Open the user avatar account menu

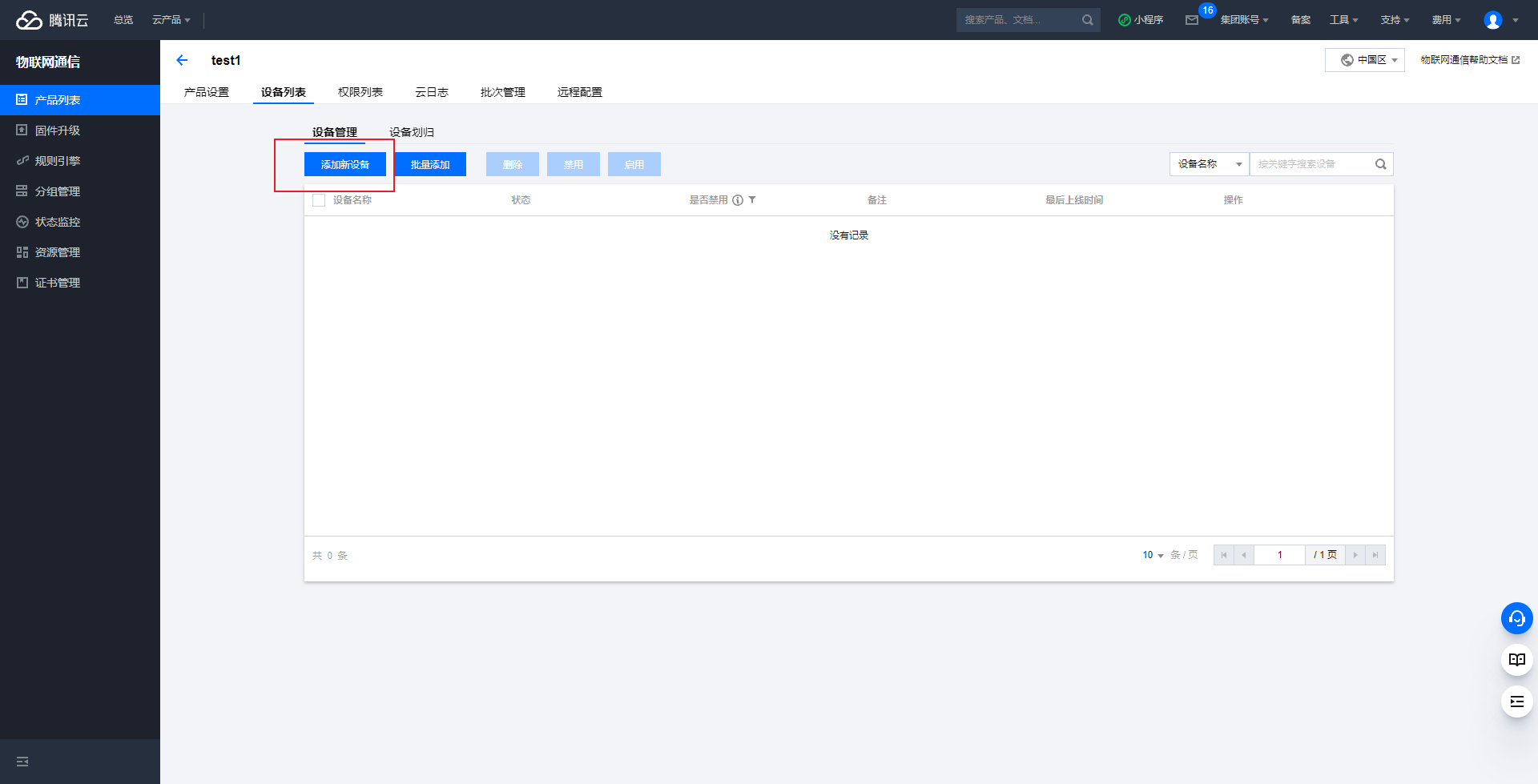coord(1500,20)
